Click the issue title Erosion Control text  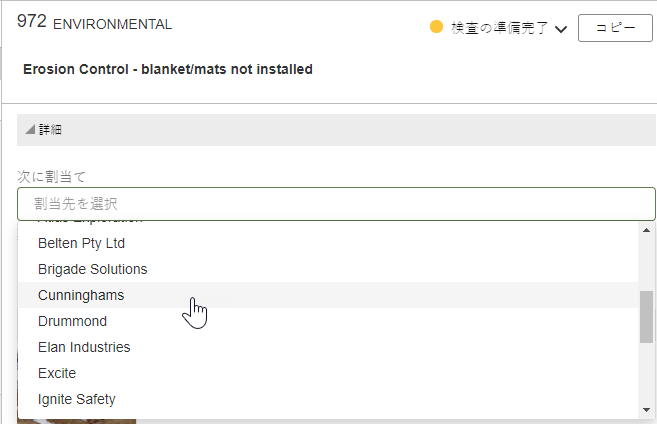[x=168, y=69]
